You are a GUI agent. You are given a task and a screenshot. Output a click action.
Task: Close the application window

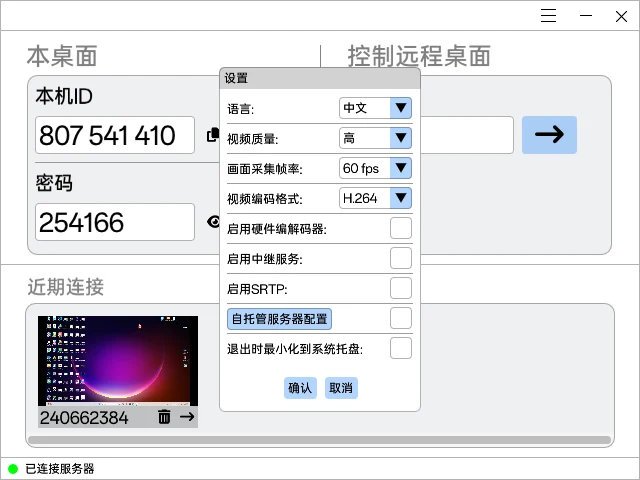621,16
